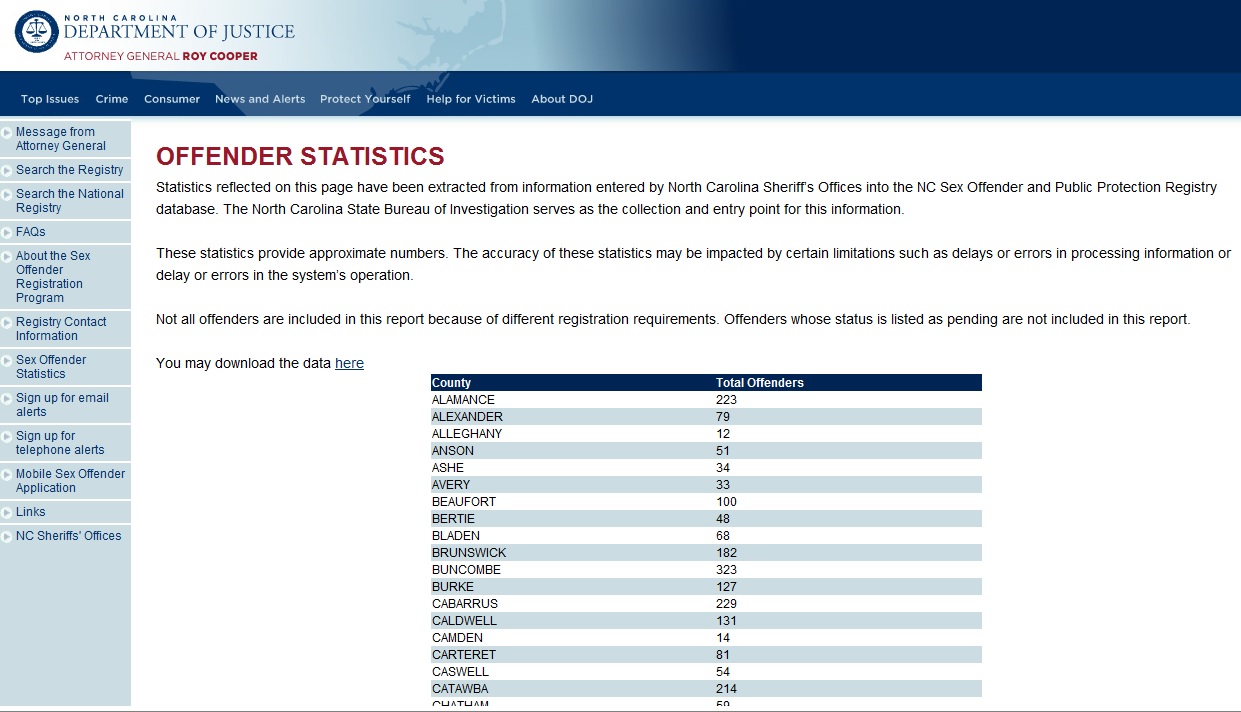The height and width of the screenshot is (712, 1241).
Task: Click the County column header
Action: coord(451,383)
